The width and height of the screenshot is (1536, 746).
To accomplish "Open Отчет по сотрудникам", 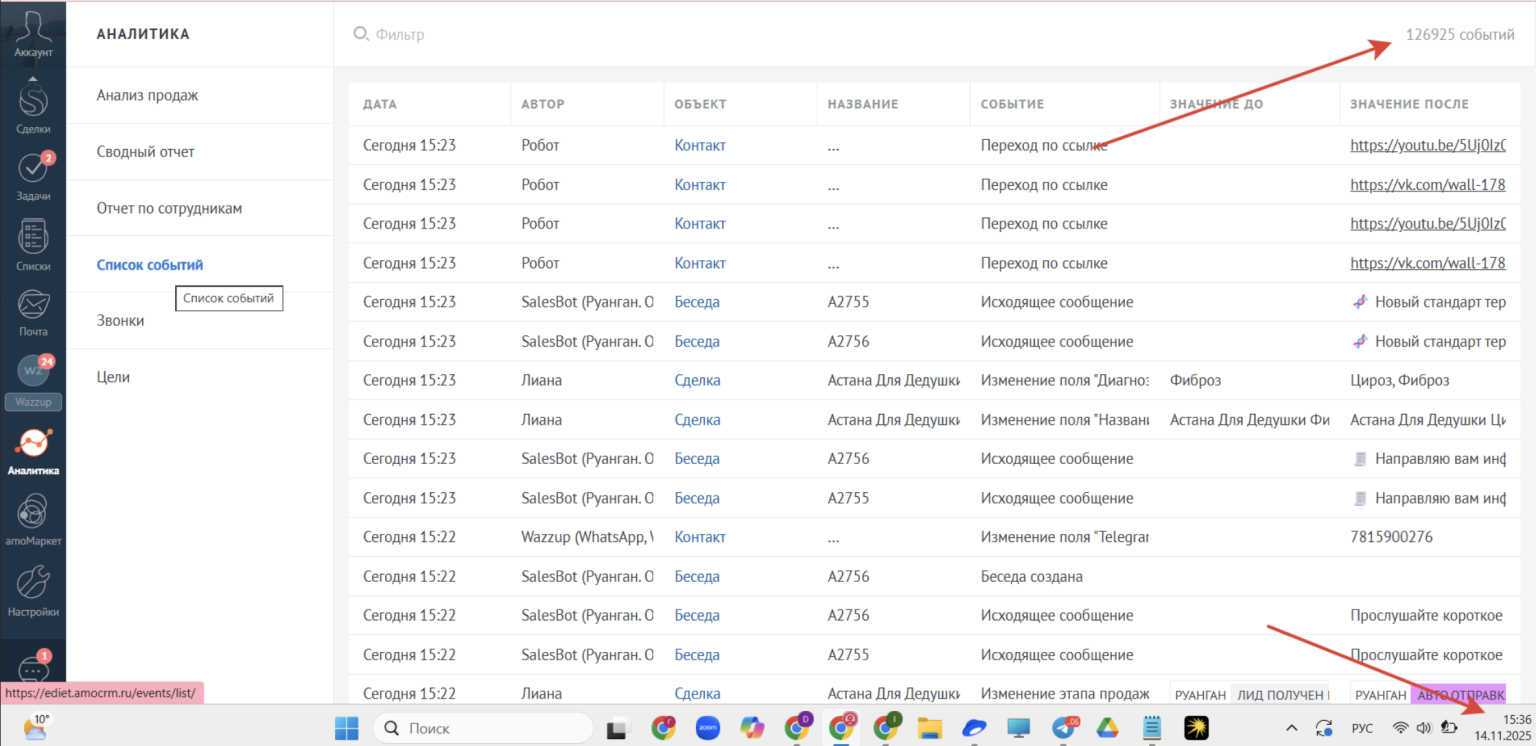I will pyautogui.click(x=169, y=209).
